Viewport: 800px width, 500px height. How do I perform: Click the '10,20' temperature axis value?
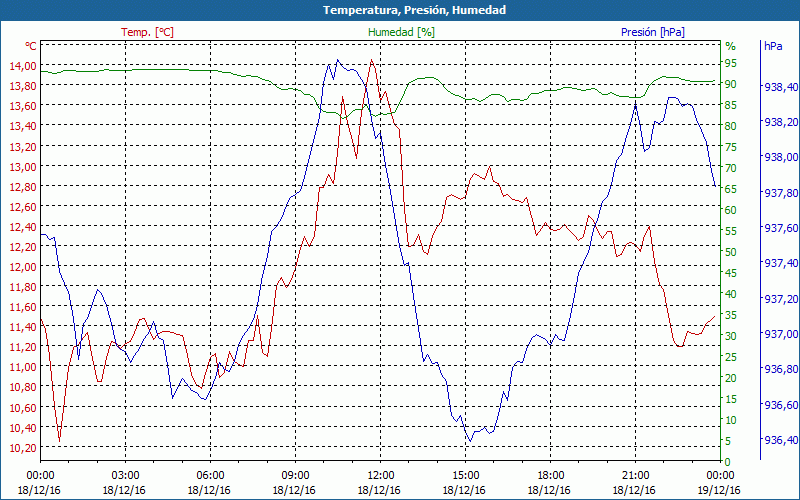tap(22, 447)
